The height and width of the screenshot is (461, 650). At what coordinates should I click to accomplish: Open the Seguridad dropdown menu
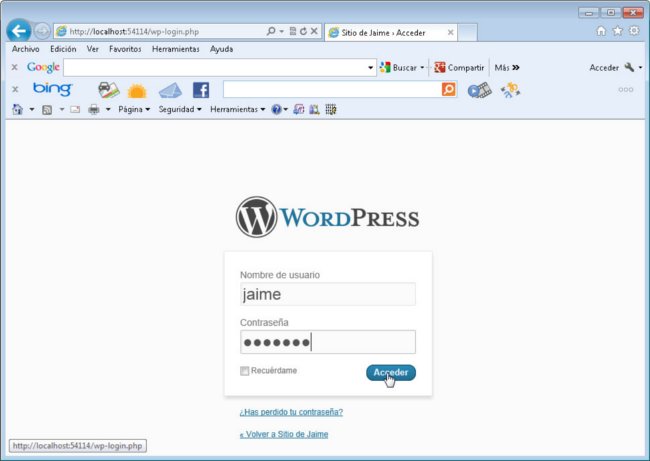(180, 109)
